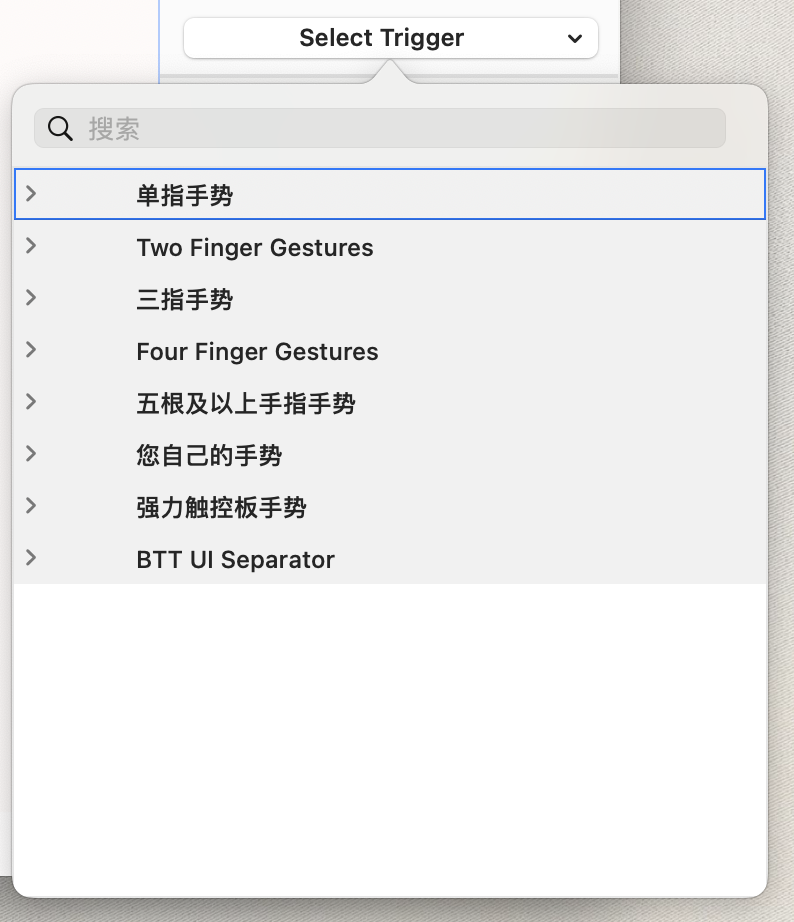Select the 单指手势 row
Screen dimensions: 794x922
tap(390, 194)
